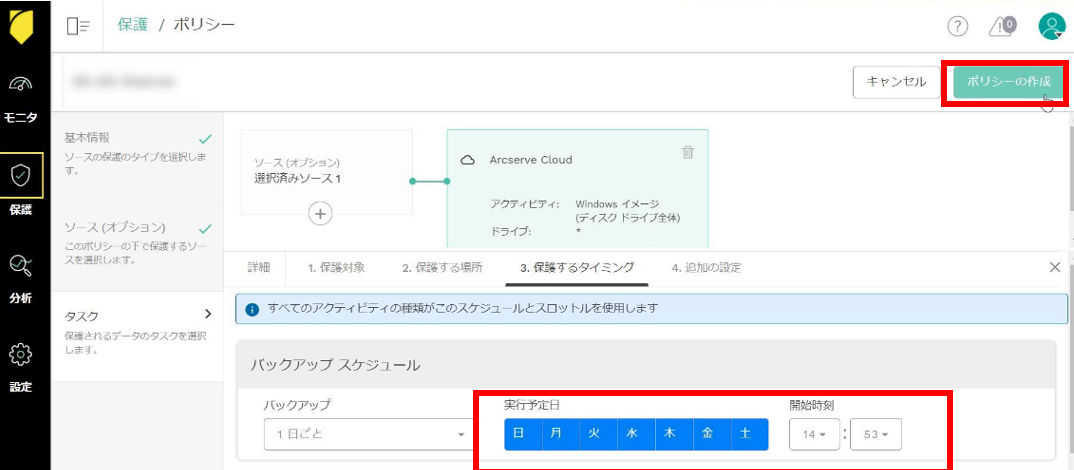Toggle Wednesday (水) in the schedule days
The width and height of the screenshot is (1074, 470).
click(x=632, y=434)
